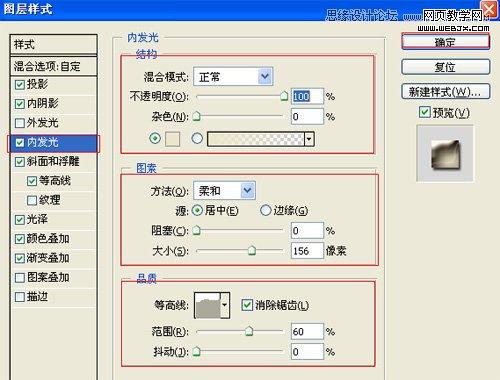Screen dimensions: 500x380
Task: Select the 光泽 style row label
Action: (37, 219)
